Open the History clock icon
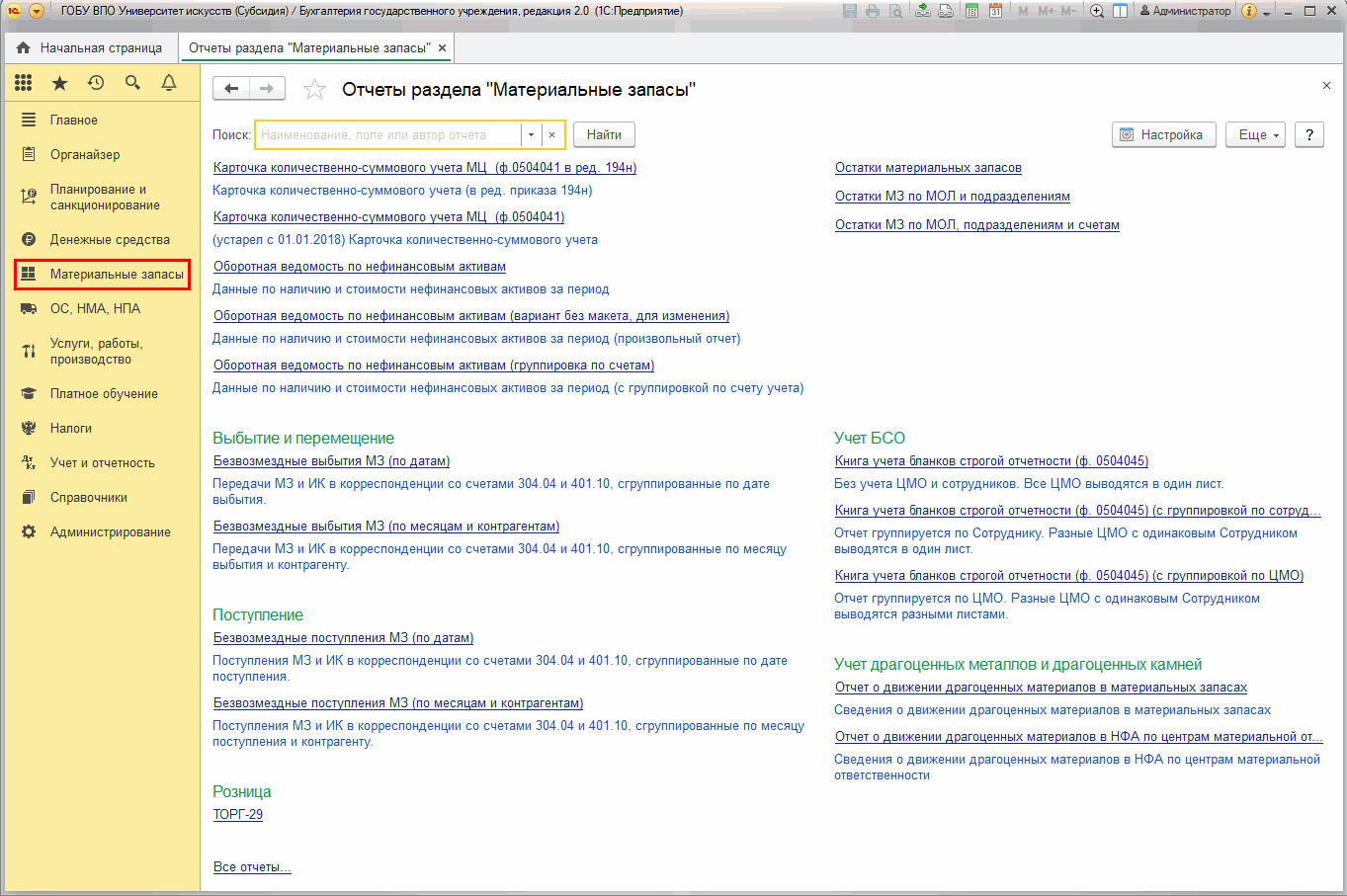 96,83
